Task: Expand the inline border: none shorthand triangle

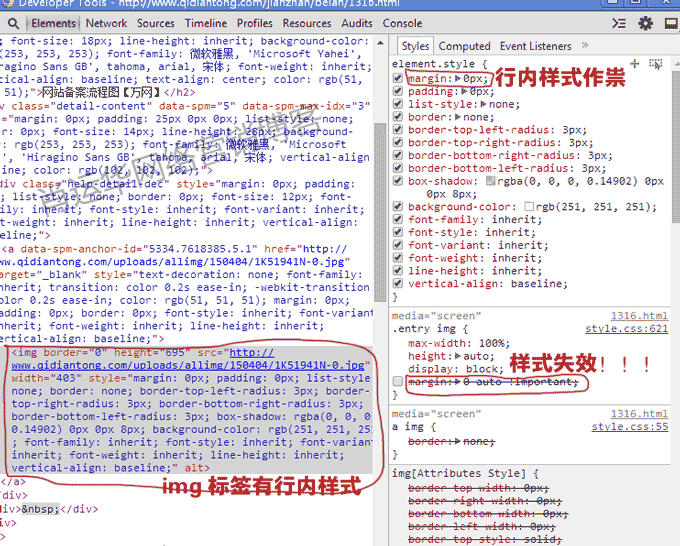Action: [458, 117]
